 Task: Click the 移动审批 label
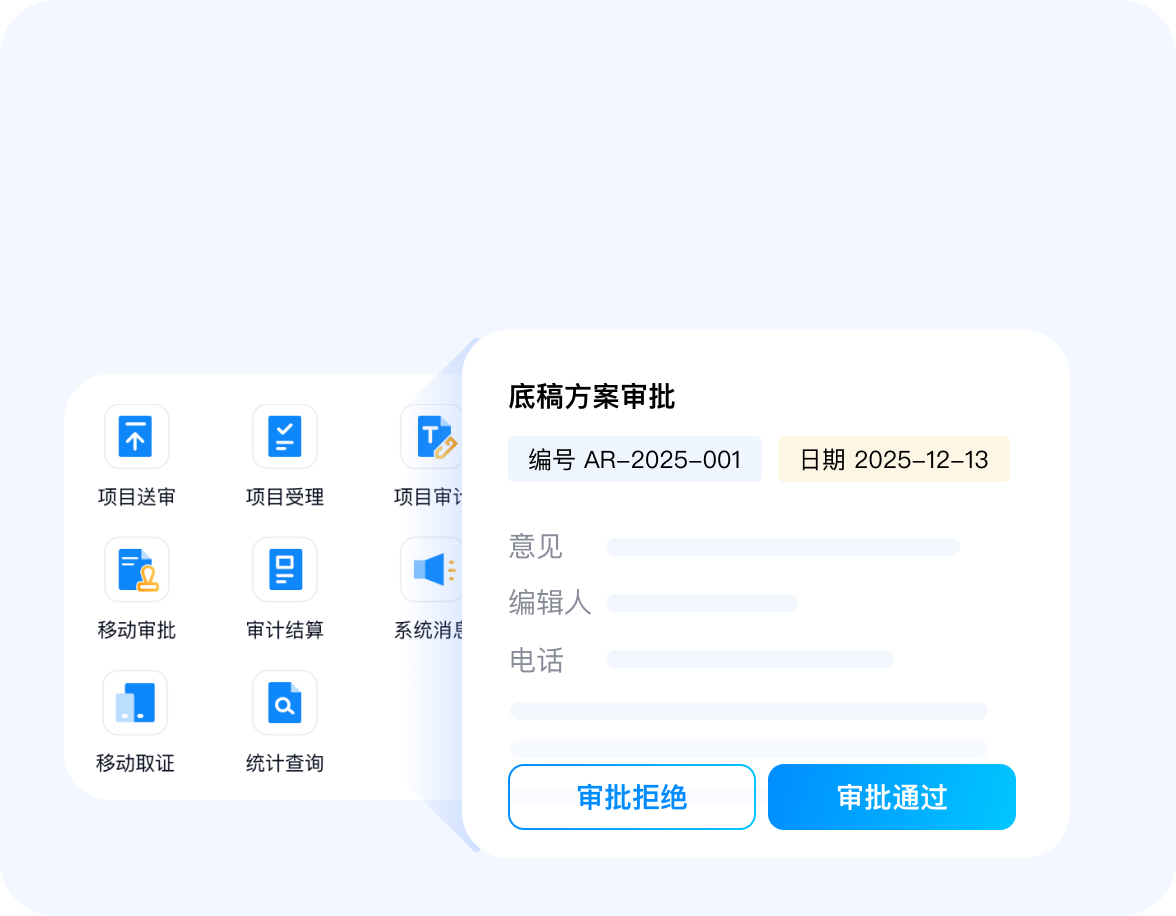coord(136,630)
